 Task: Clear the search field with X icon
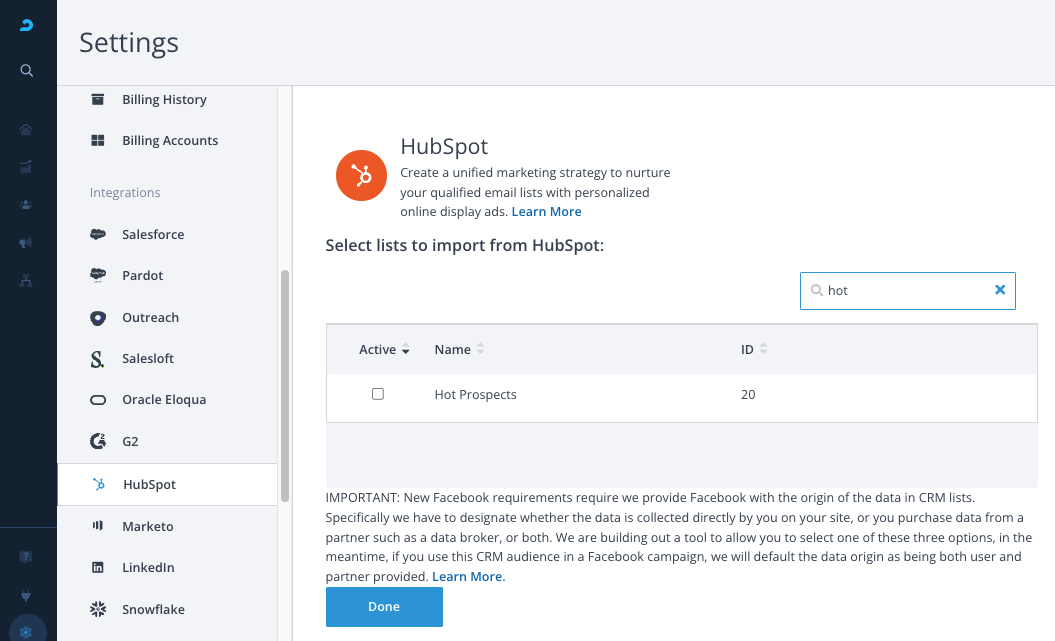(x=999, y=290)
